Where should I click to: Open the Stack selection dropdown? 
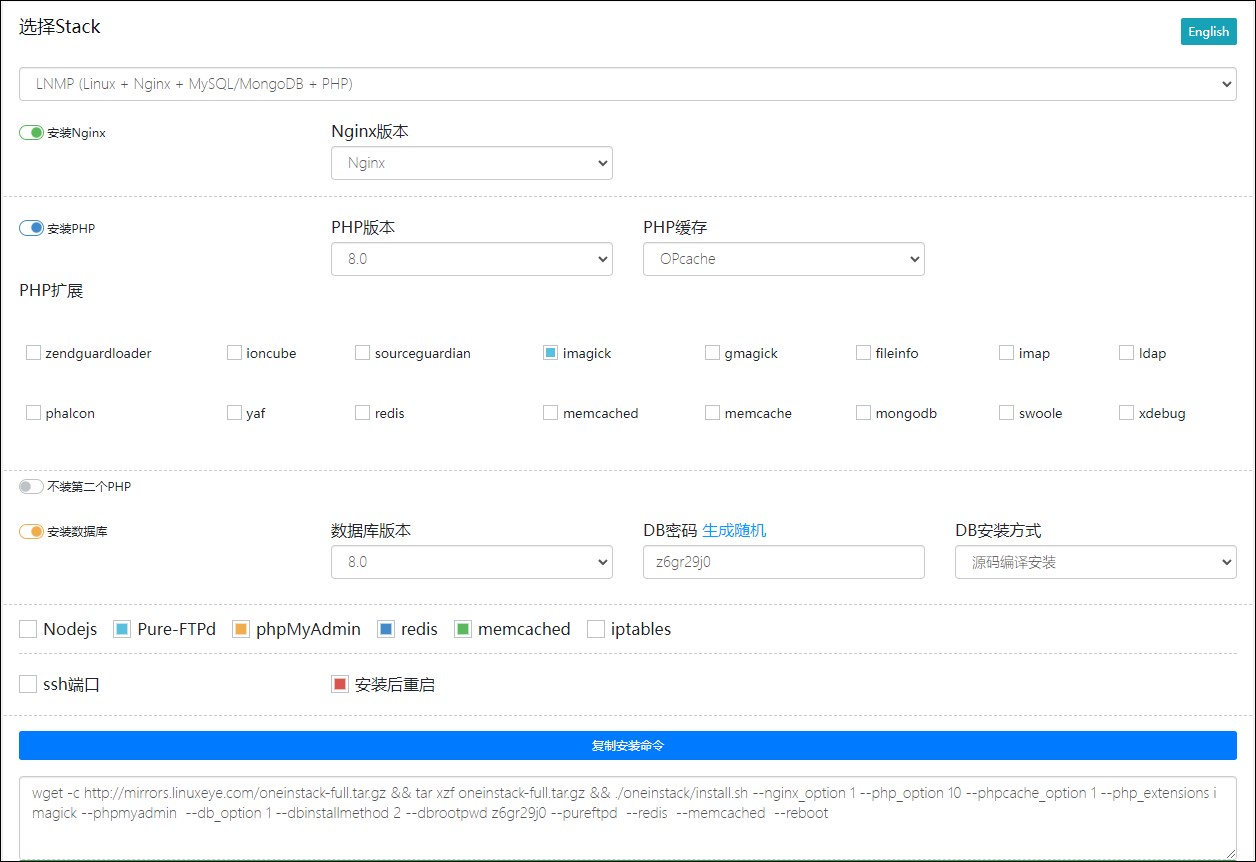[x=627, y=84]
